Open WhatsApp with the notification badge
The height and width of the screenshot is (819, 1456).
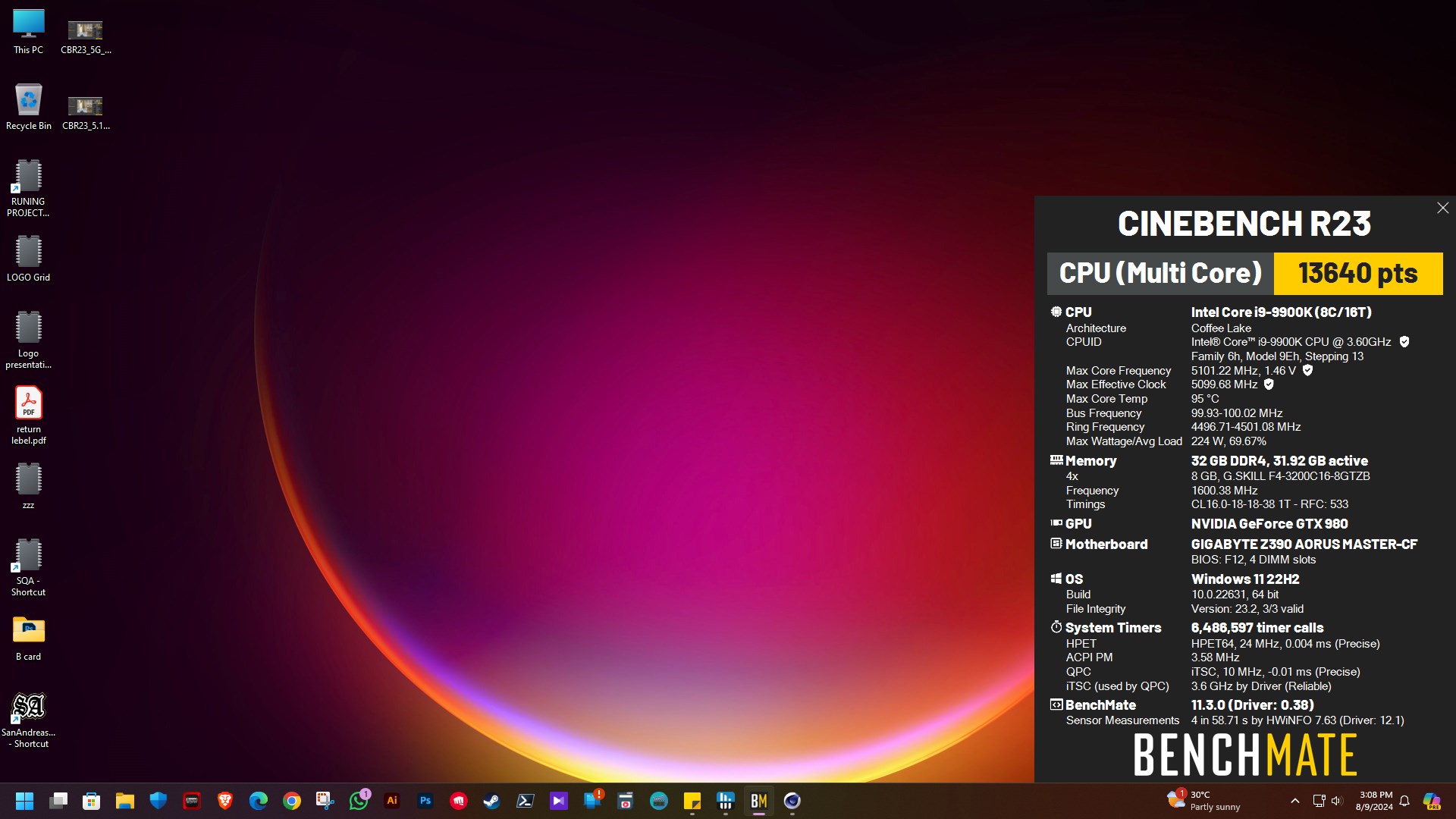pos(359,801)
